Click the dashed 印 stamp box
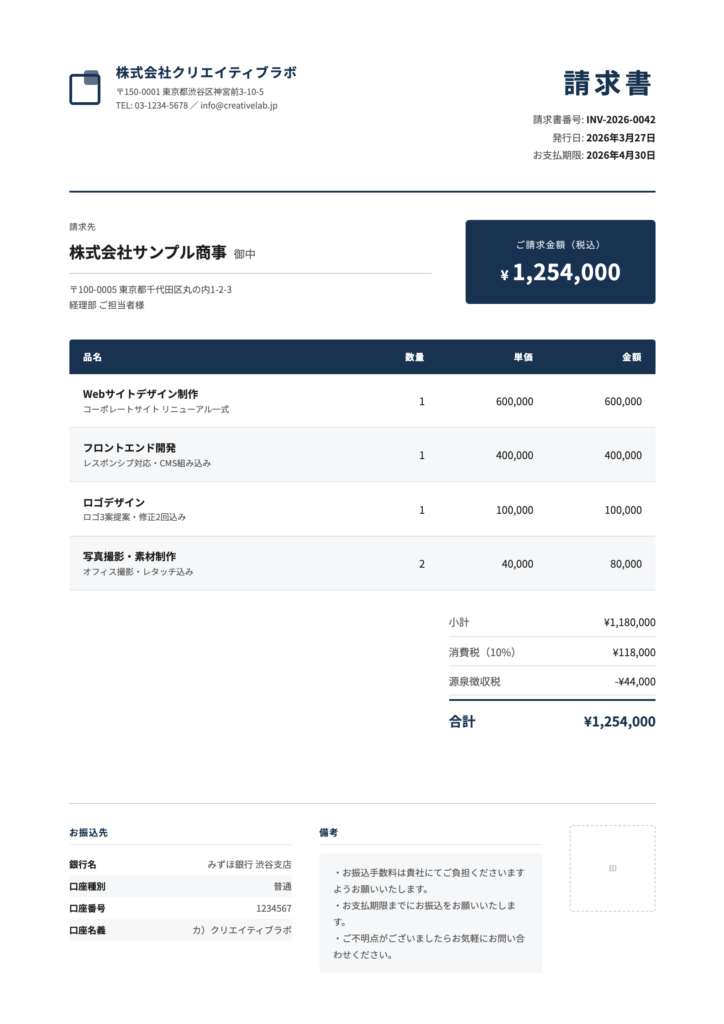The image size is (724, 1024). pos(612,868)
